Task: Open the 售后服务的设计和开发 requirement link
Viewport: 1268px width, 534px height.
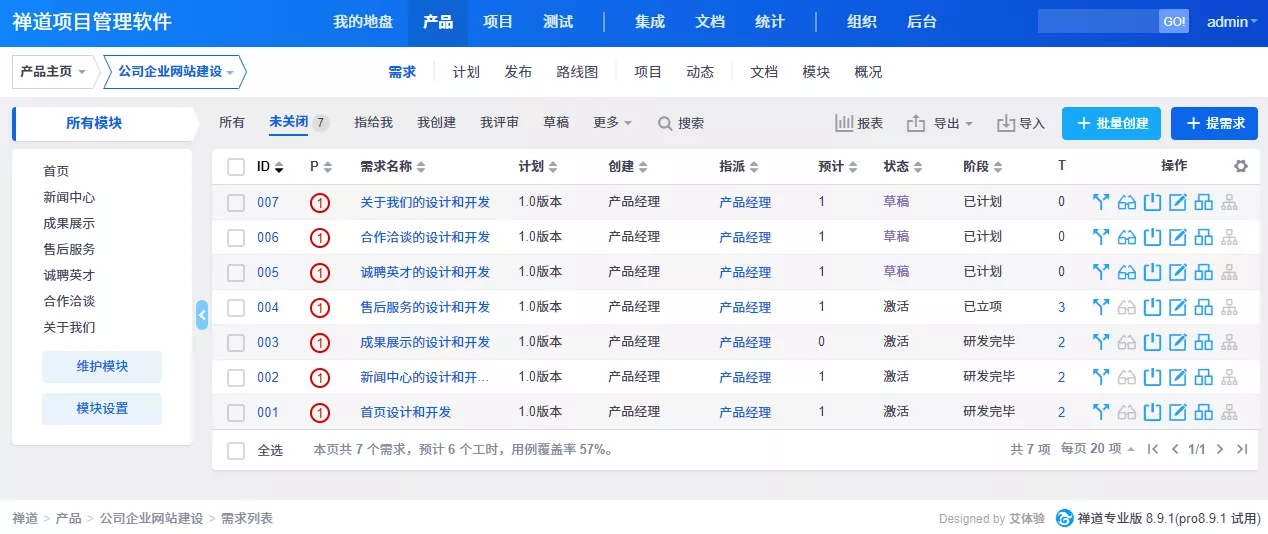Action: click(425, 307)
